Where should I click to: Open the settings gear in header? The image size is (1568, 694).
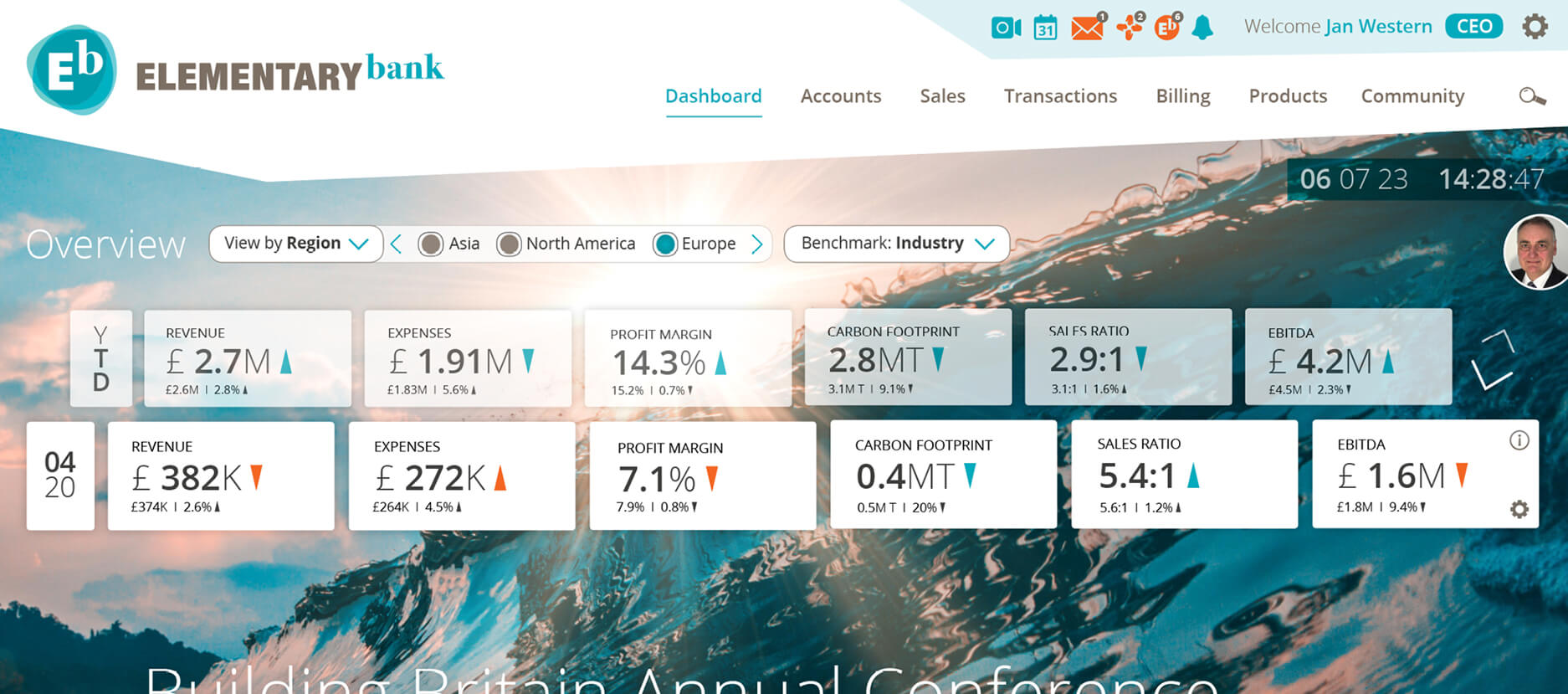[1535, 27]
